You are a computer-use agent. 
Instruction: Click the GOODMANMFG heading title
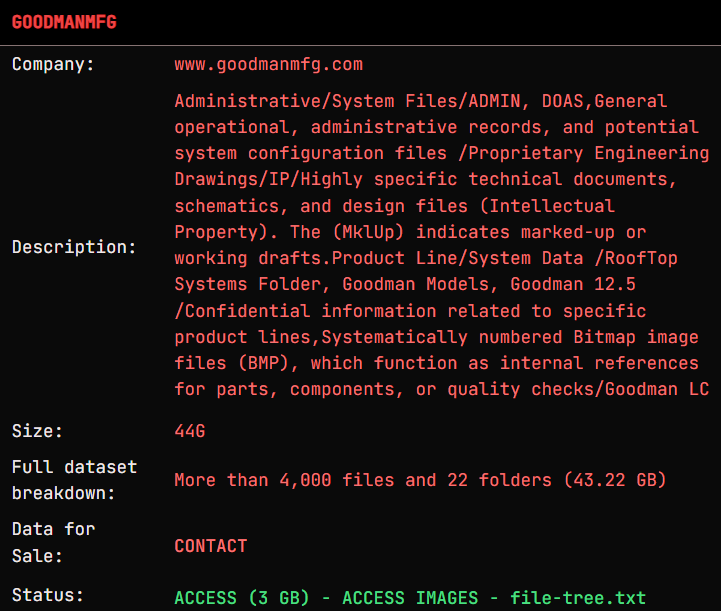coord(64,22)
